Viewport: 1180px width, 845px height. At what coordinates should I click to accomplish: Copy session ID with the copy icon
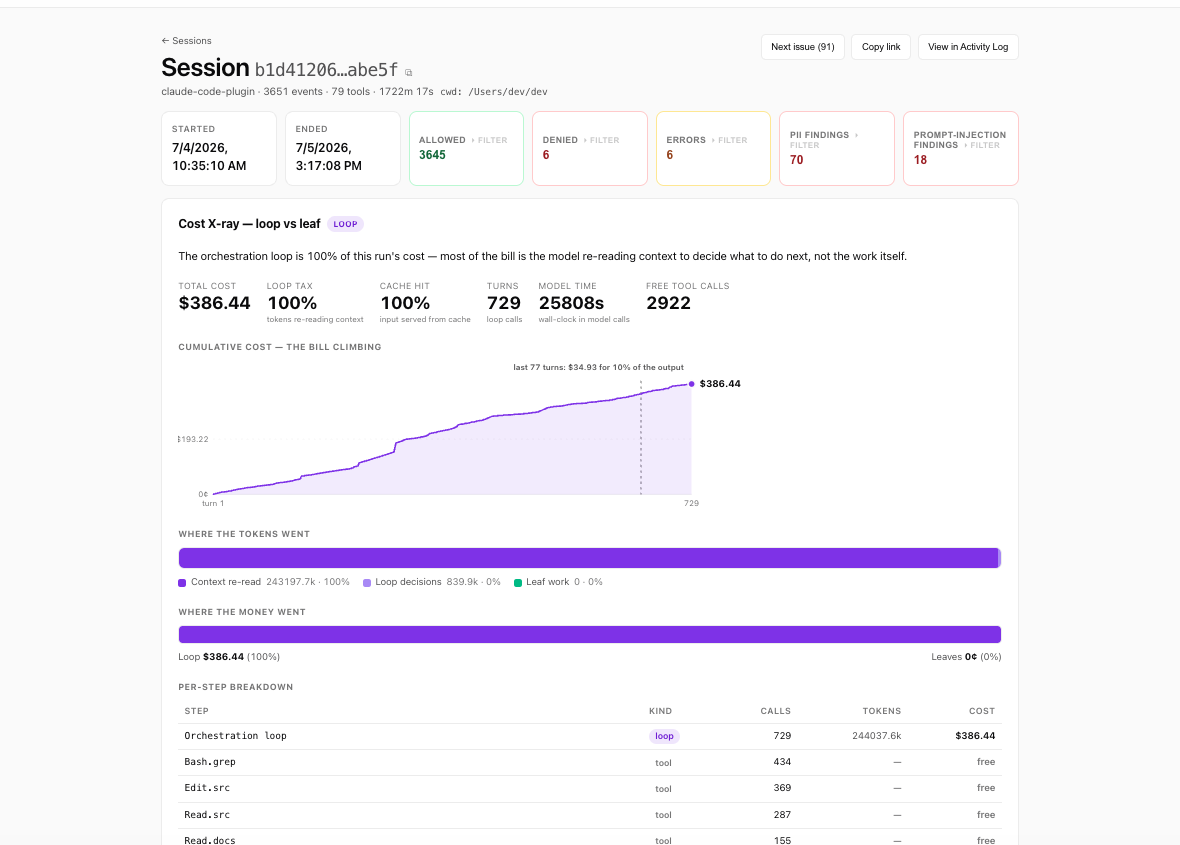coord(409,72)
